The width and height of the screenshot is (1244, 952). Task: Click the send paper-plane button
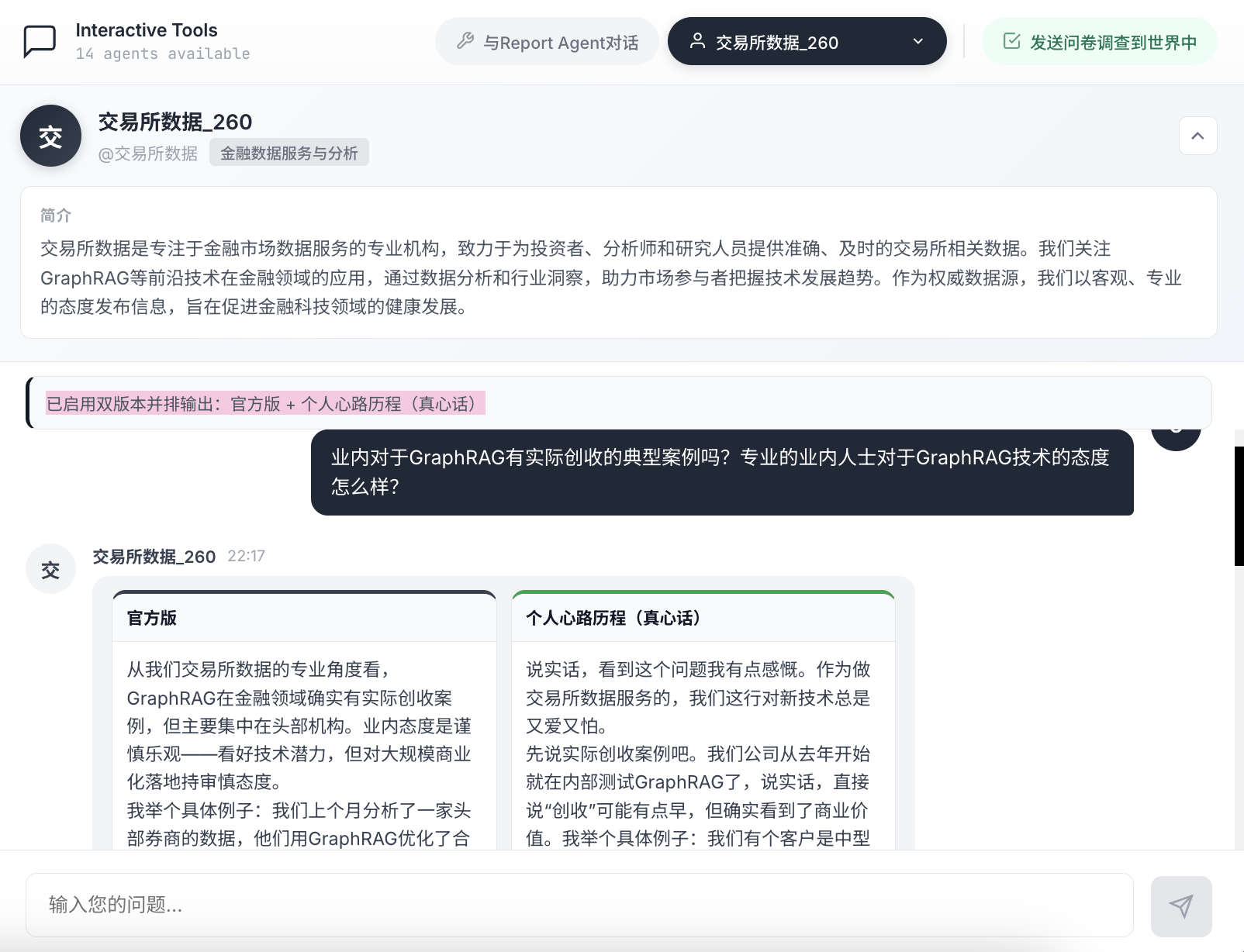click(1181, 905)
